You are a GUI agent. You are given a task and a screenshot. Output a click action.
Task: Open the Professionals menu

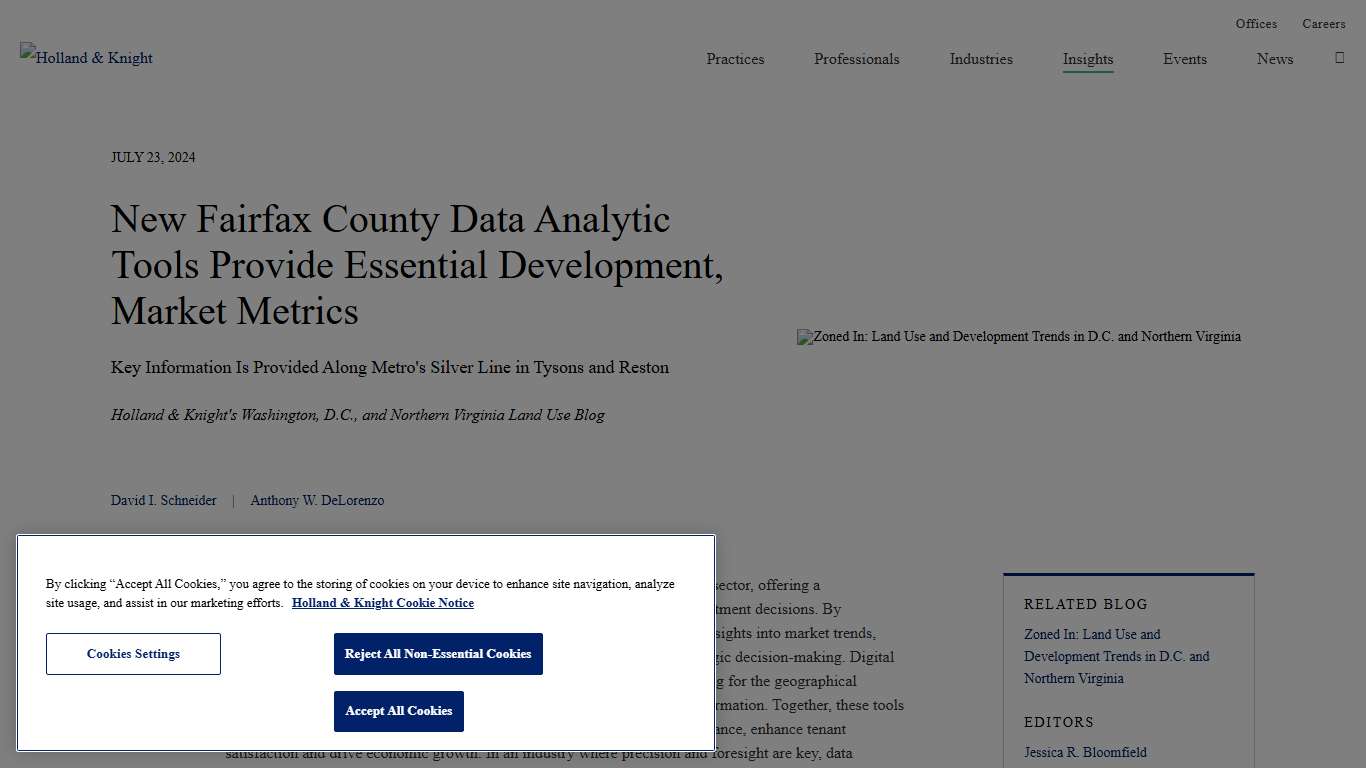coord(856,60)
